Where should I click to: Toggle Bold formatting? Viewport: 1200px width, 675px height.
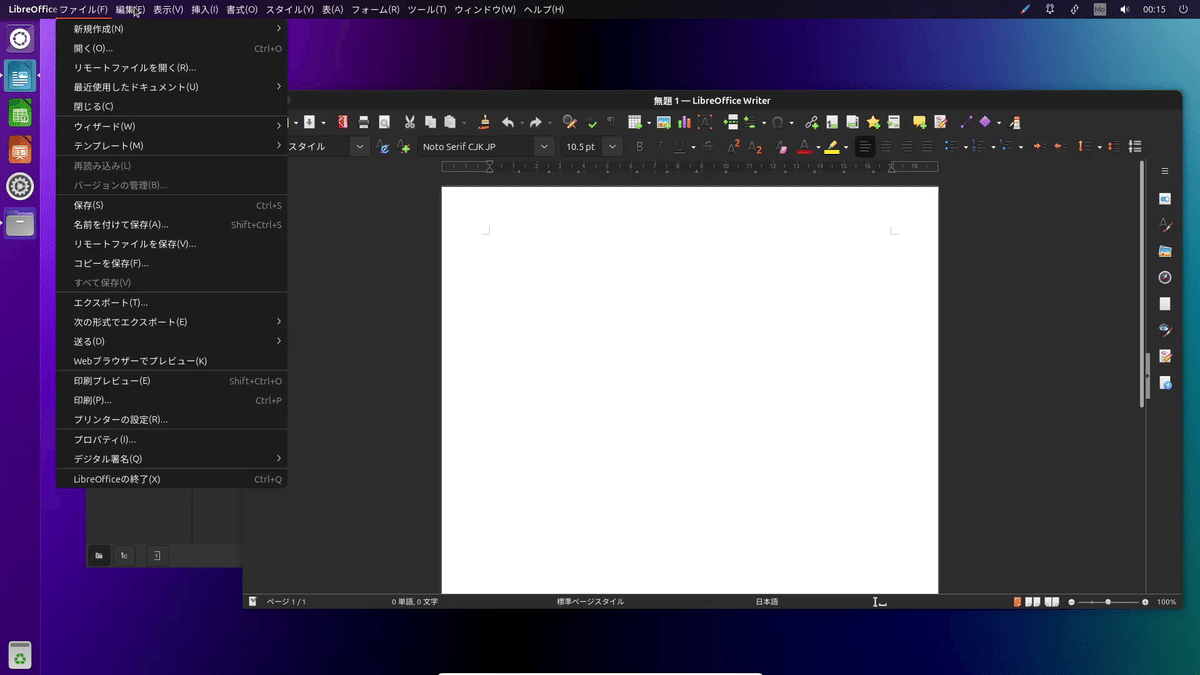click(x=640, y=147)
